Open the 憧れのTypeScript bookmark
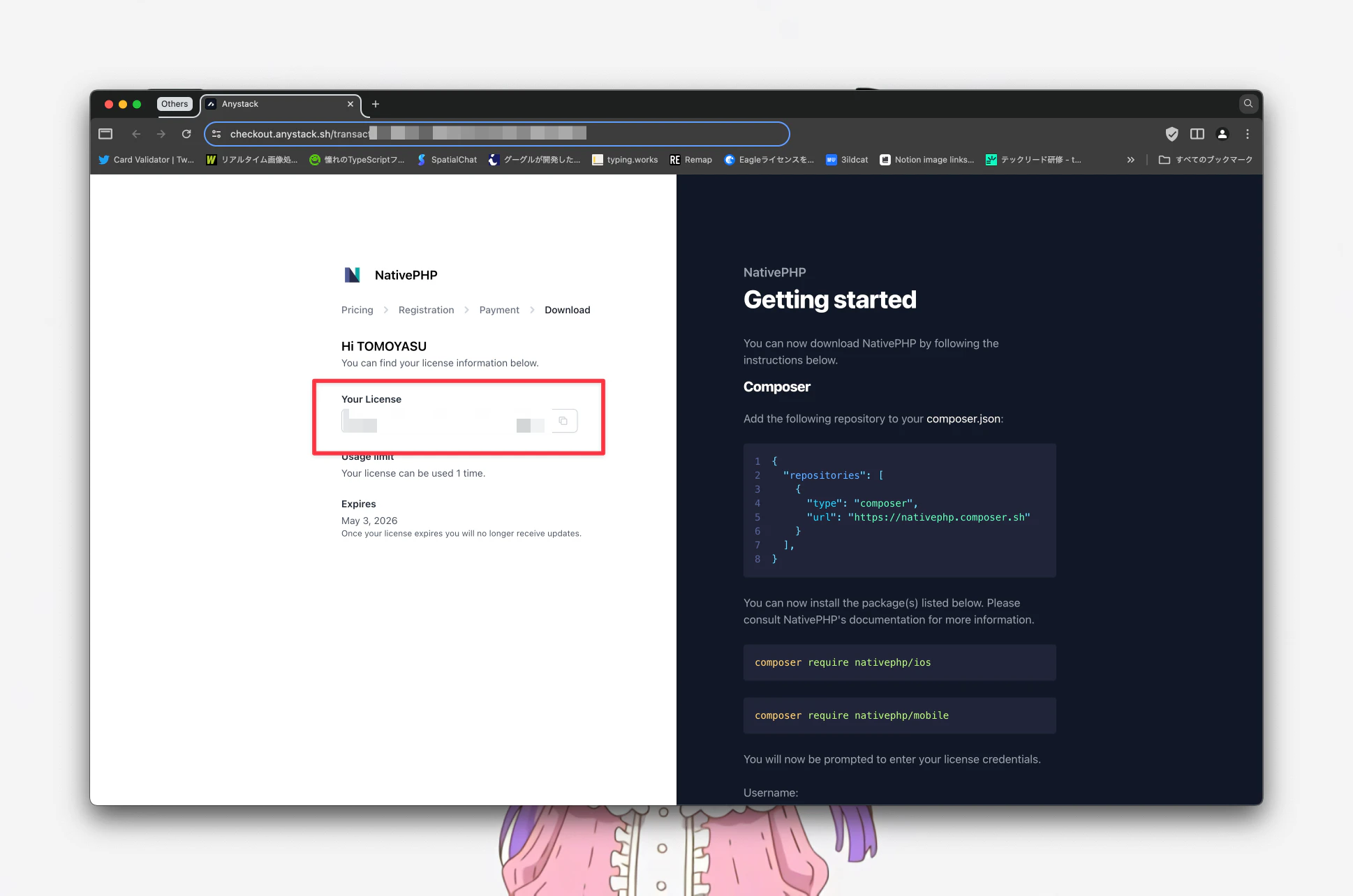Viewport: 1353px width, 896px height. point(357,160)
